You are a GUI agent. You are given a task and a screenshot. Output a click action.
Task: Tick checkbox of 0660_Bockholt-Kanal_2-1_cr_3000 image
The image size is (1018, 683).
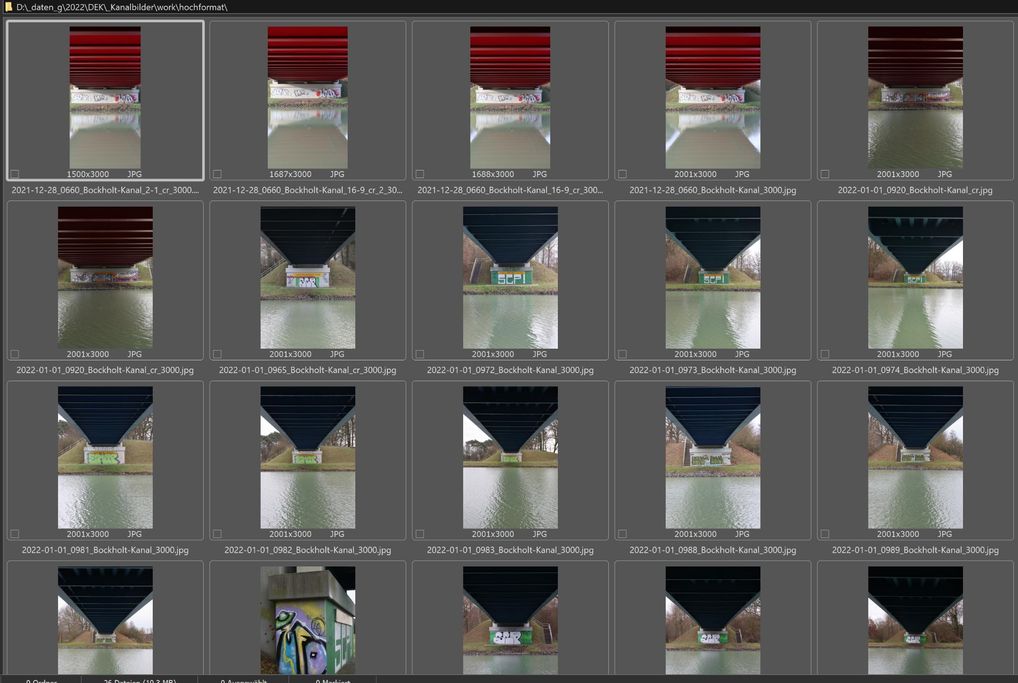pos(14,174)
